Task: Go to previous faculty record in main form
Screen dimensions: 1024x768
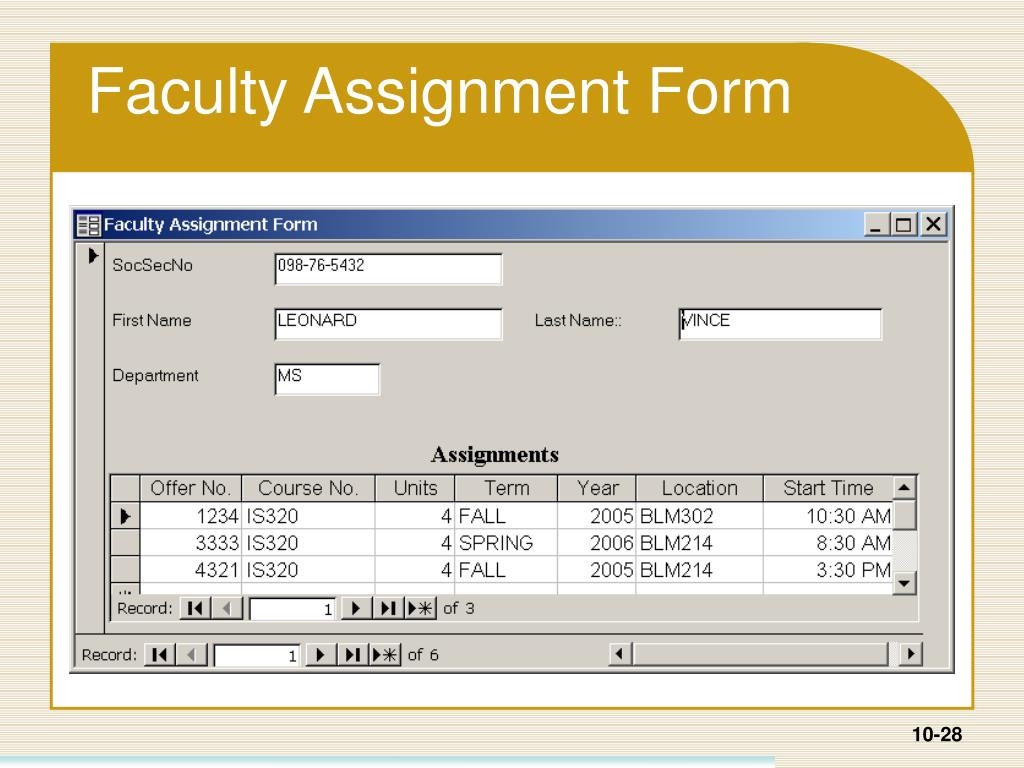Action: 191,655
